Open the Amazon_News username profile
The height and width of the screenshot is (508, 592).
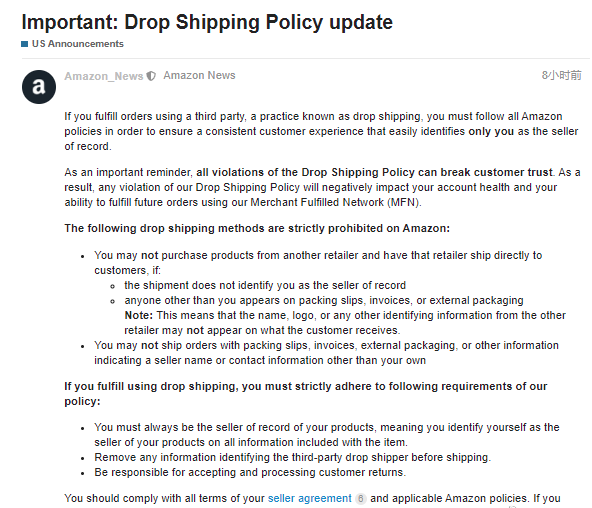click(x=104, y=76)
